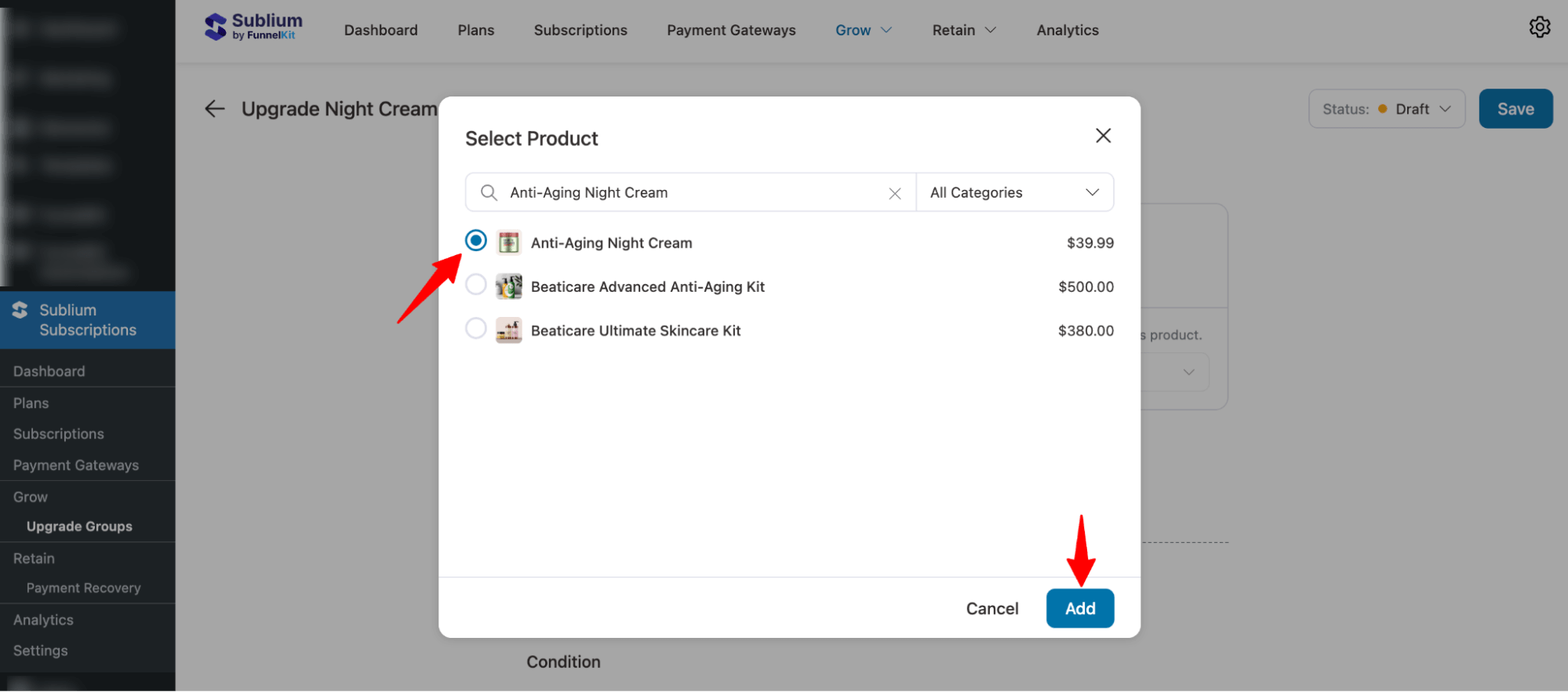The height and width of the screenshot is (692, 1568).
Task: Select the Beaticare Advanced Anti-Aging Kit radio button
Action: point(476,284)
